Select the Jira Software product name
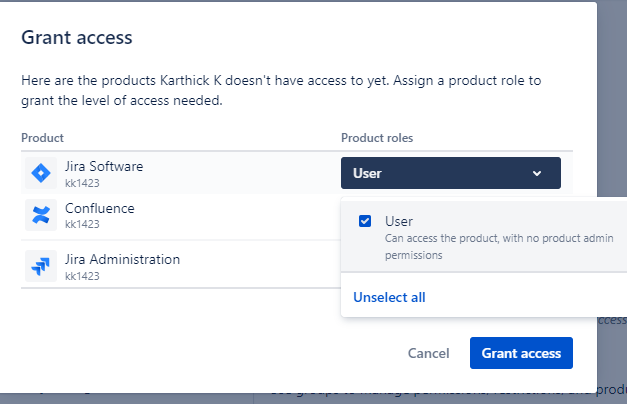Viewport: 627px width, 404px height. coord(104,166)
